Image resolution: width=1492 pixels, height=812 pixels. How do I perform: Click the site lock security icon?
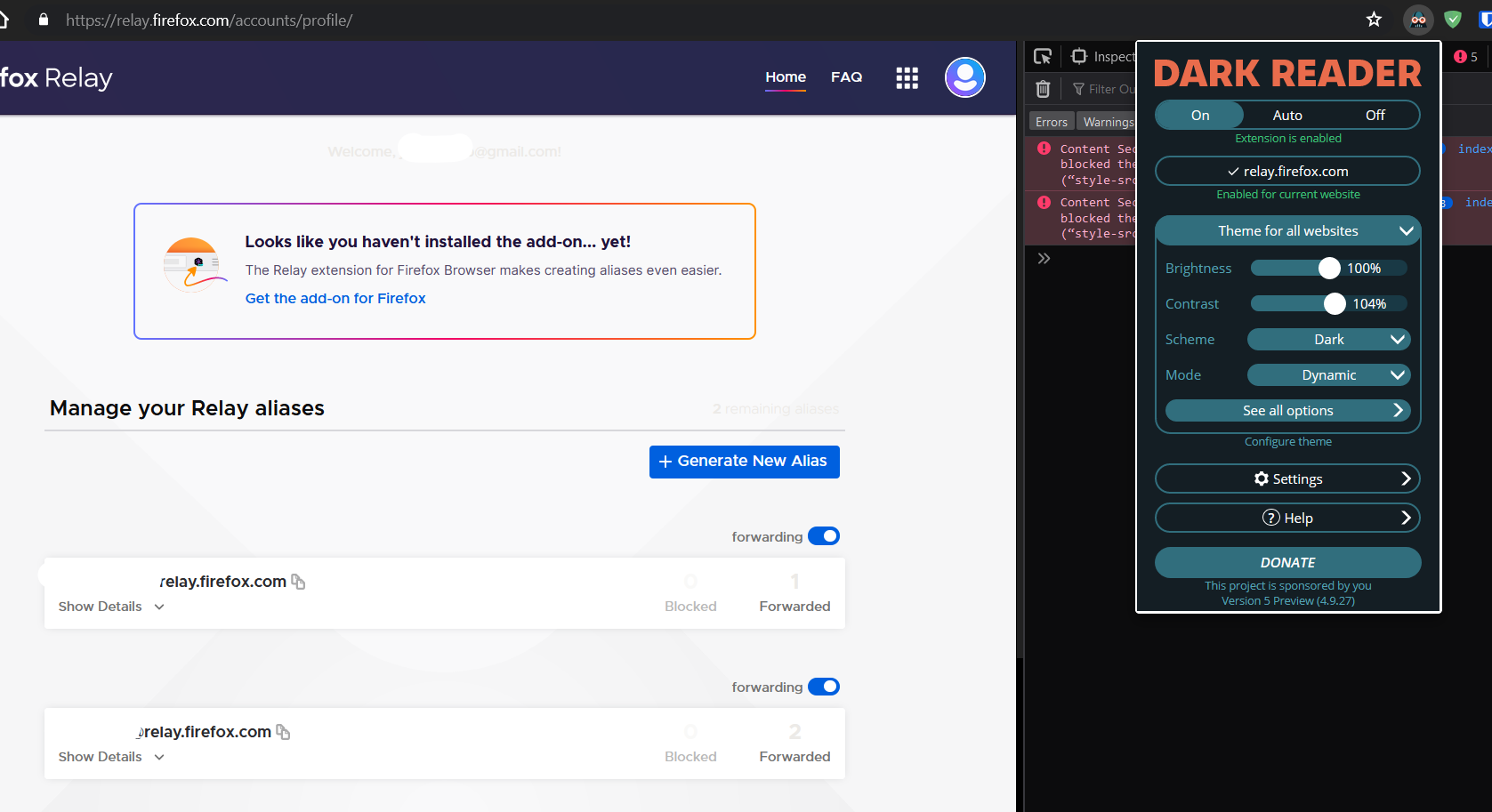(43, 20)
